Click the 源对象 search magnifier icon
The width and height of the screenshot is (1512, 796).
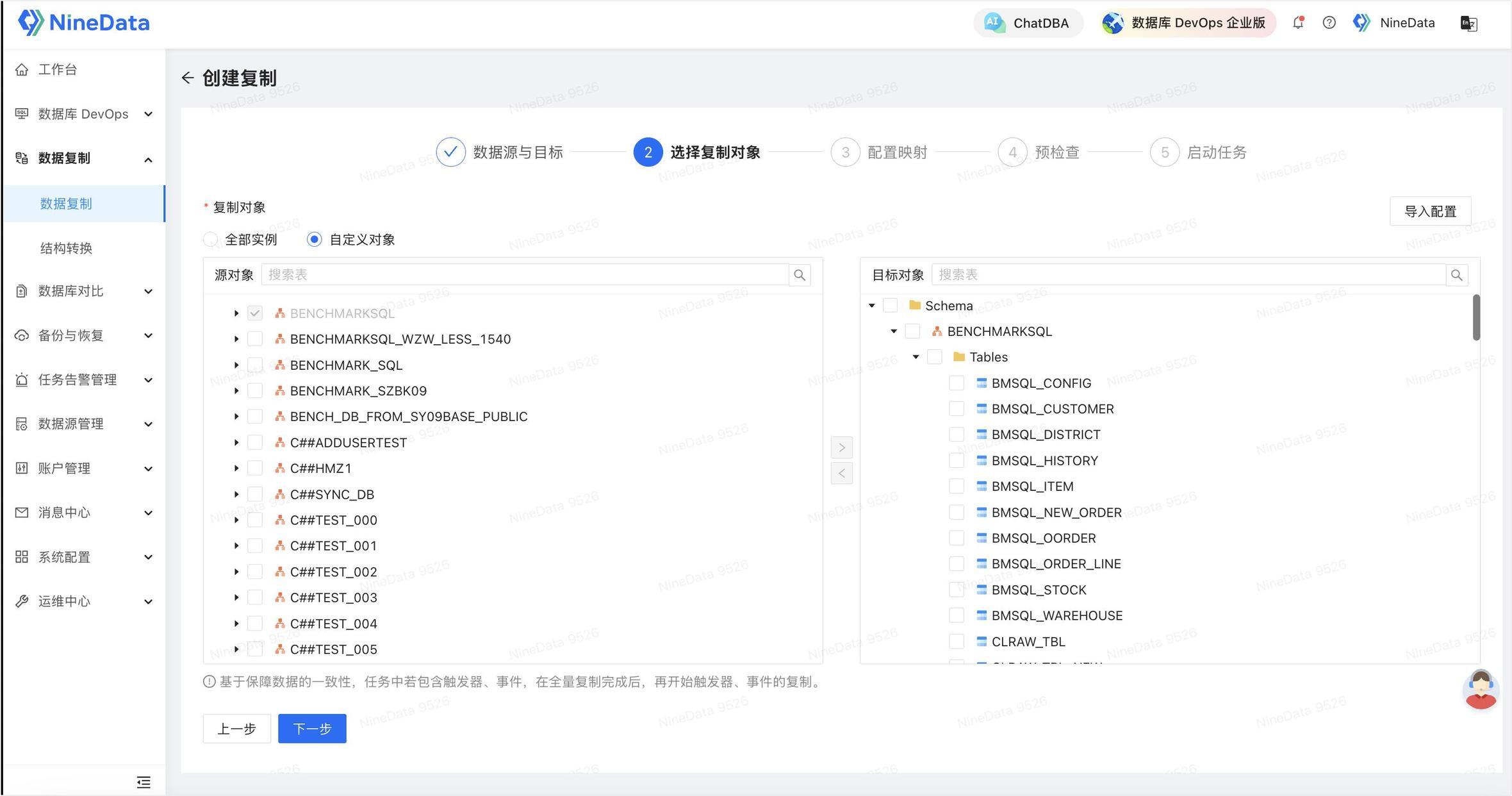(x=800, y=275)
